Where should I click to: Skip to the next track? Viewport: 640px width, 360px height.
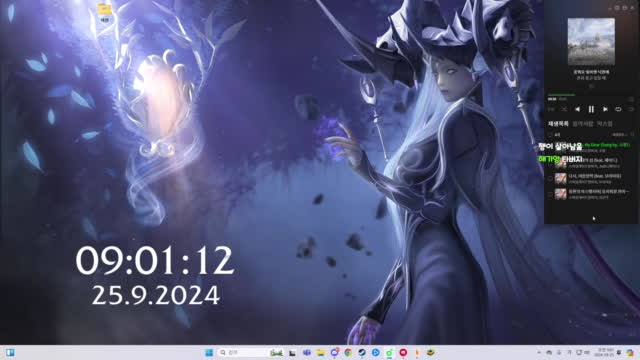(x=605, y=109)
